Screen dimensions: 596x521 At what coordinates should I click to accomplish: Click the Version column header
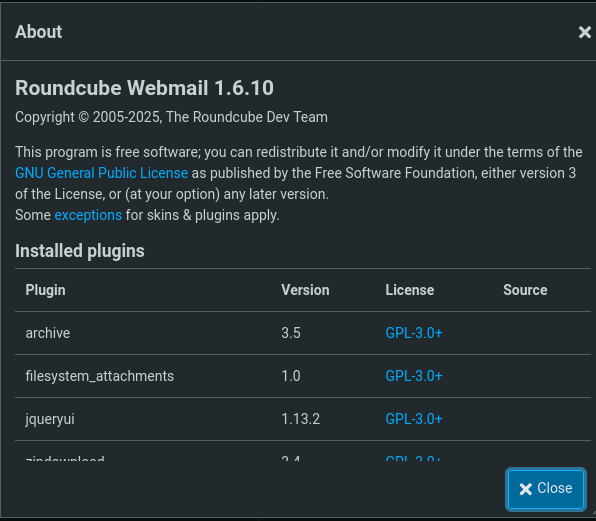pyautogui.click(x=305, y=290)
